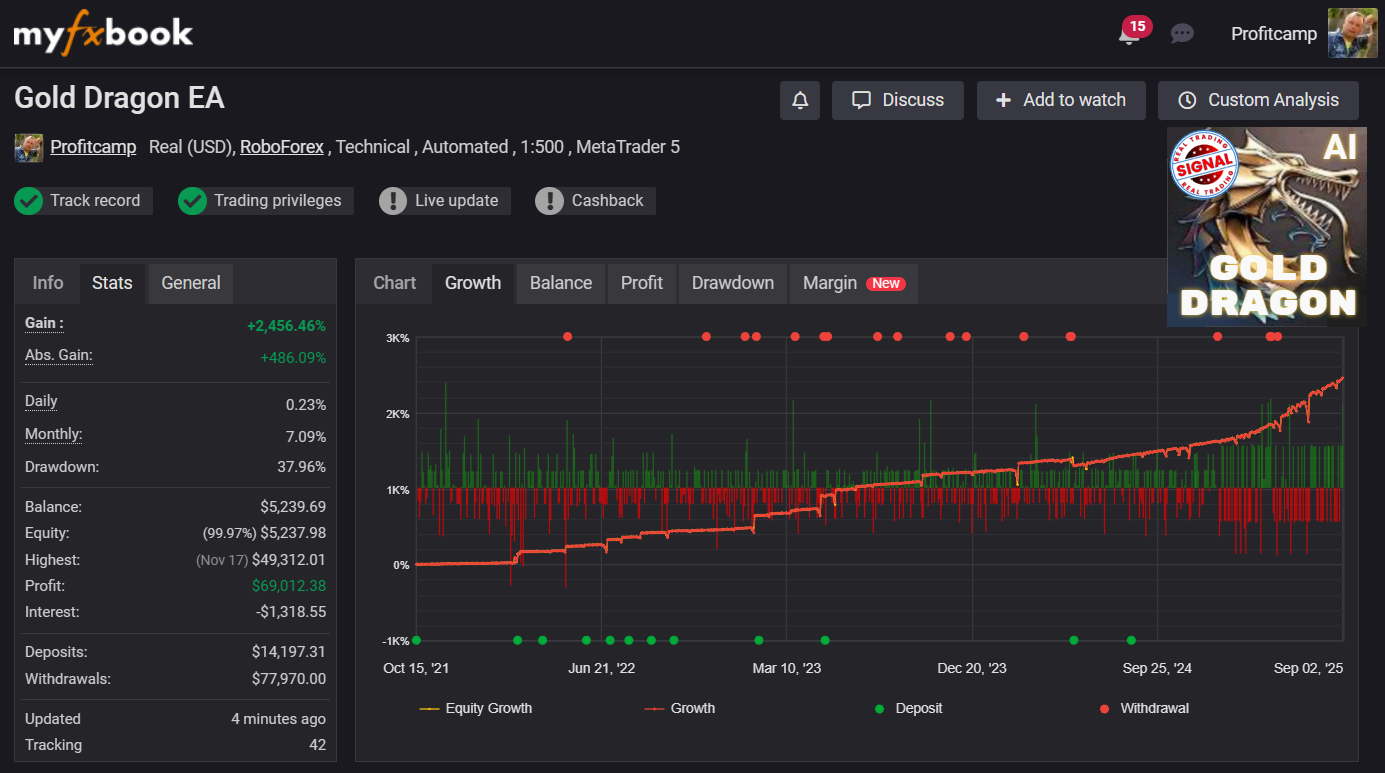Open the Profitcamp username in the header
The width and height of the screenshot is (1385, 773).
1274,34
